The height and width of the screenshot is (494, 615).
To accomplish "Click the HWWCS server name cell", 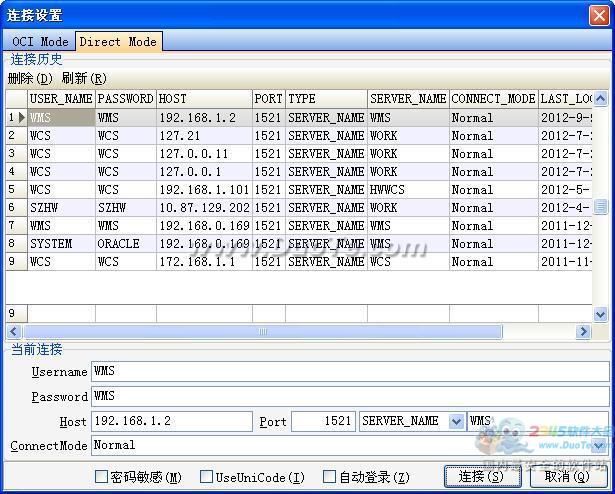I will coord(408,190).
